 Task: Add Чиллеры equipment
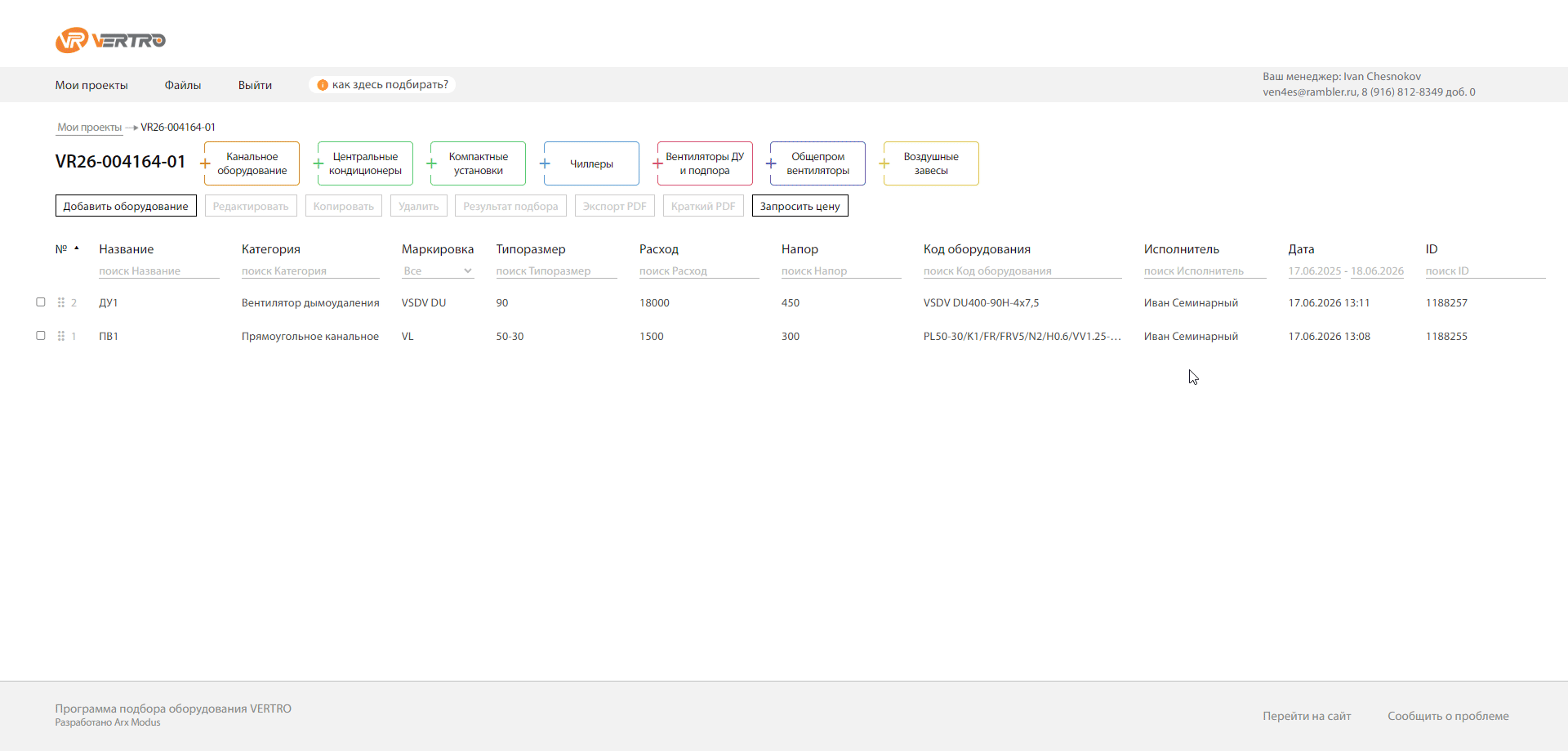pos(591,163)
